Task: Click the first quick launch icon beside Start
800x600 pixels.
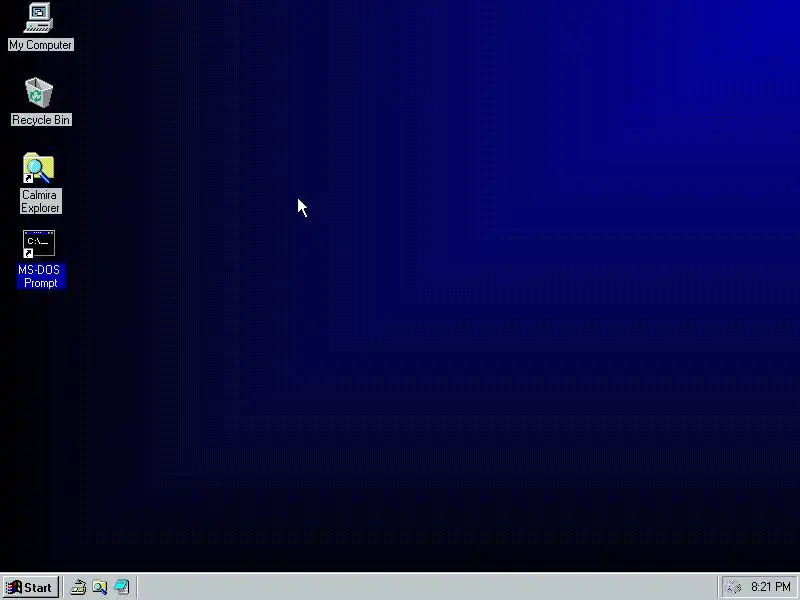Action: (78, 587)
